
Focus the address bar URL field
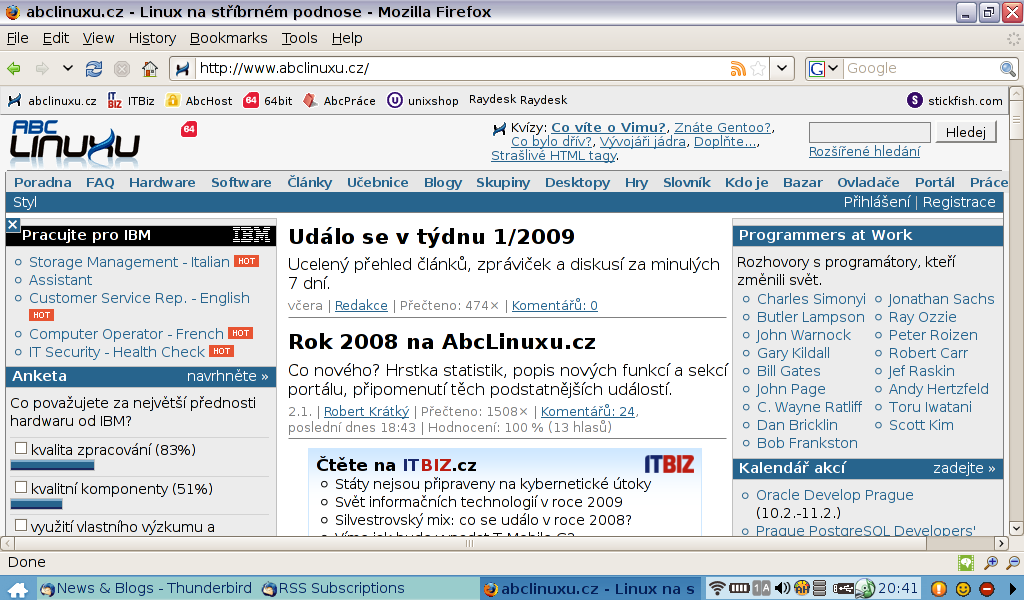coord(460,69)
